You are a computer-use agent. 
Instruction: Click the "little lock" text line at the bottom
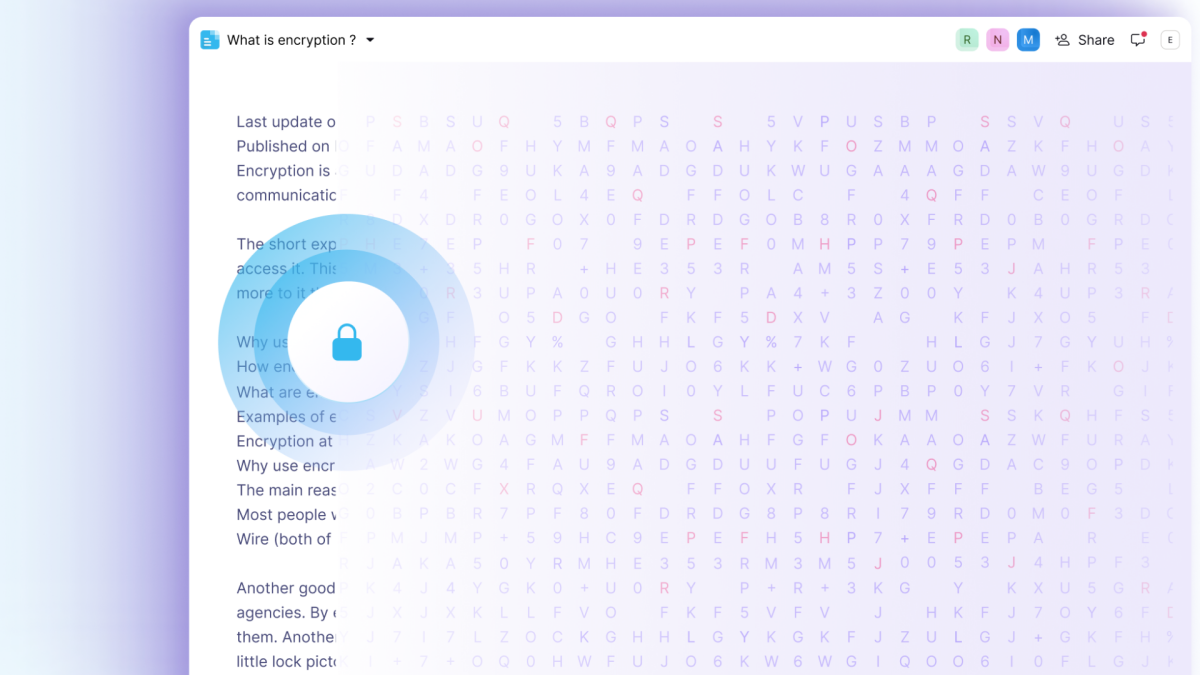point(285,661)
